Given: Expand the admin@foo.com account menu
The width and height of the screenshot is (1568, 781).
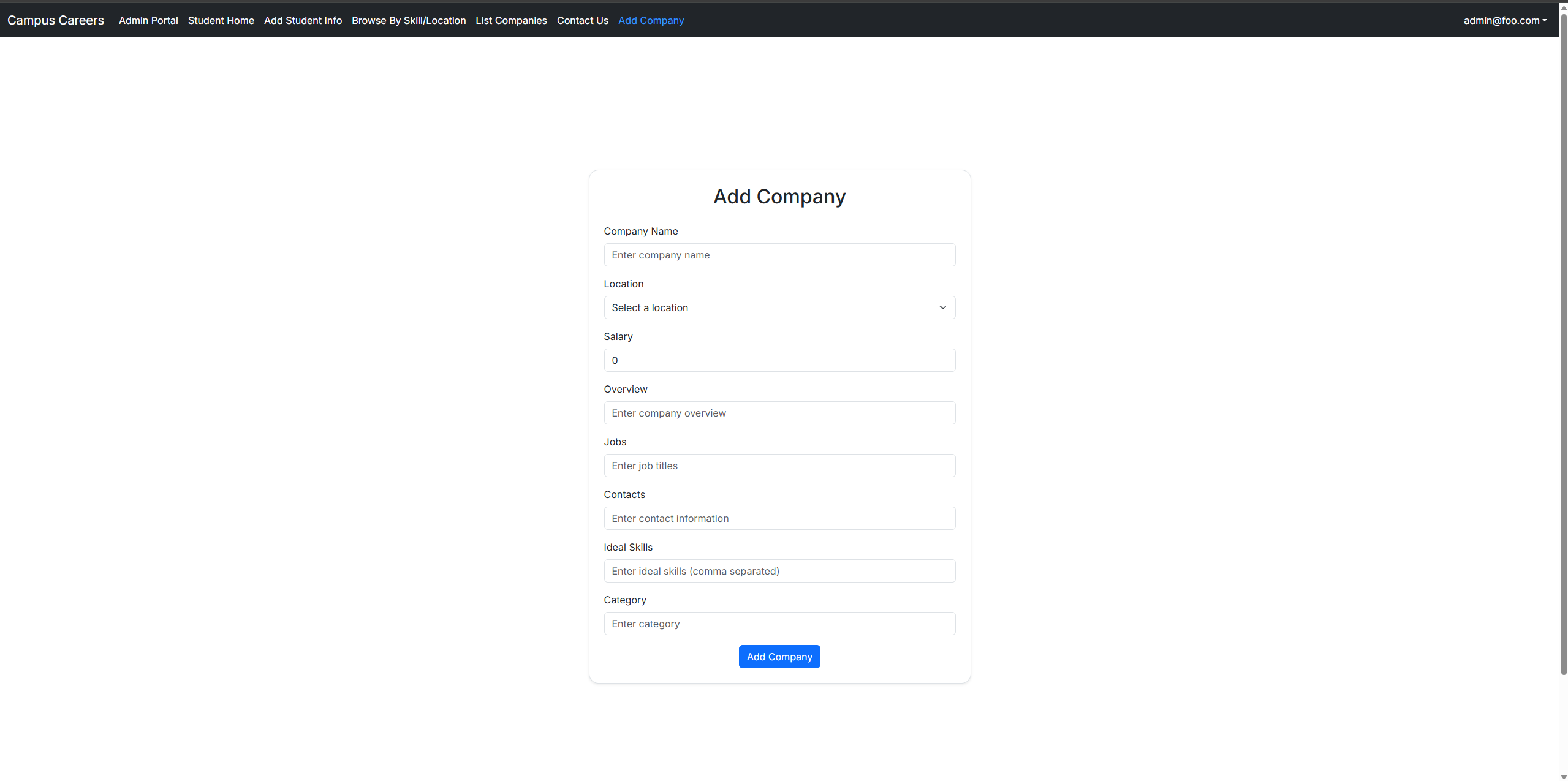Looking at the screenshot, I should click(1504, 20).
